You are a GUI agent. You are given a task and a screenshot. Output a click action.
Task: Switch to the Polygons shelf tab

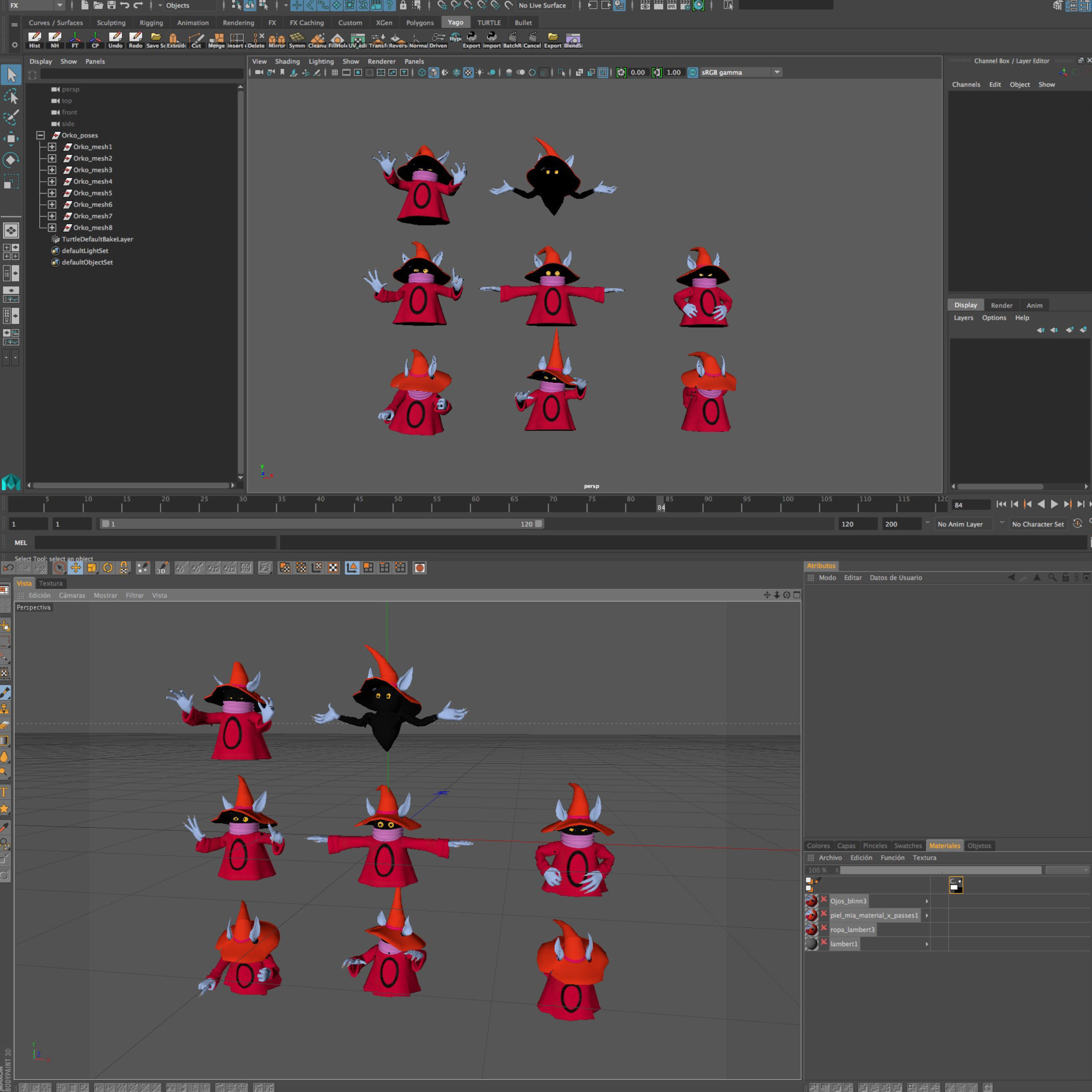tap(419, 23)
